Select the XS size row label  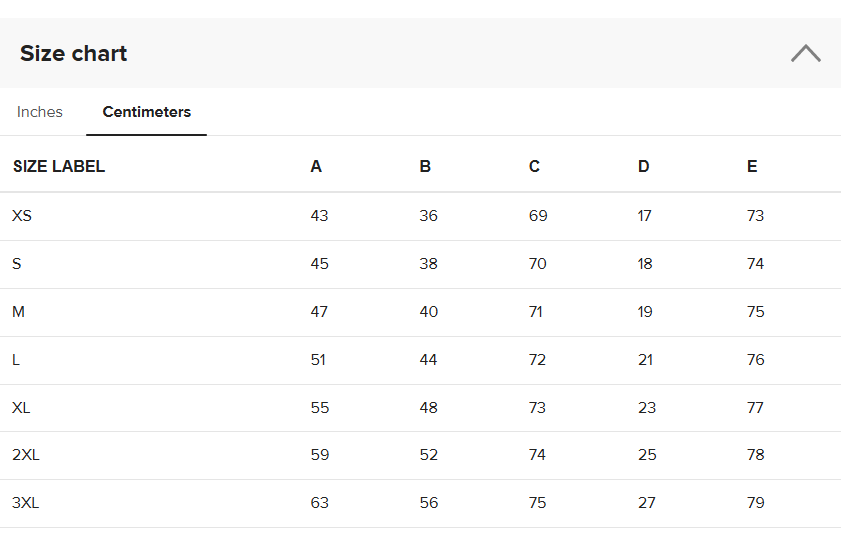(x=22, y=216)
